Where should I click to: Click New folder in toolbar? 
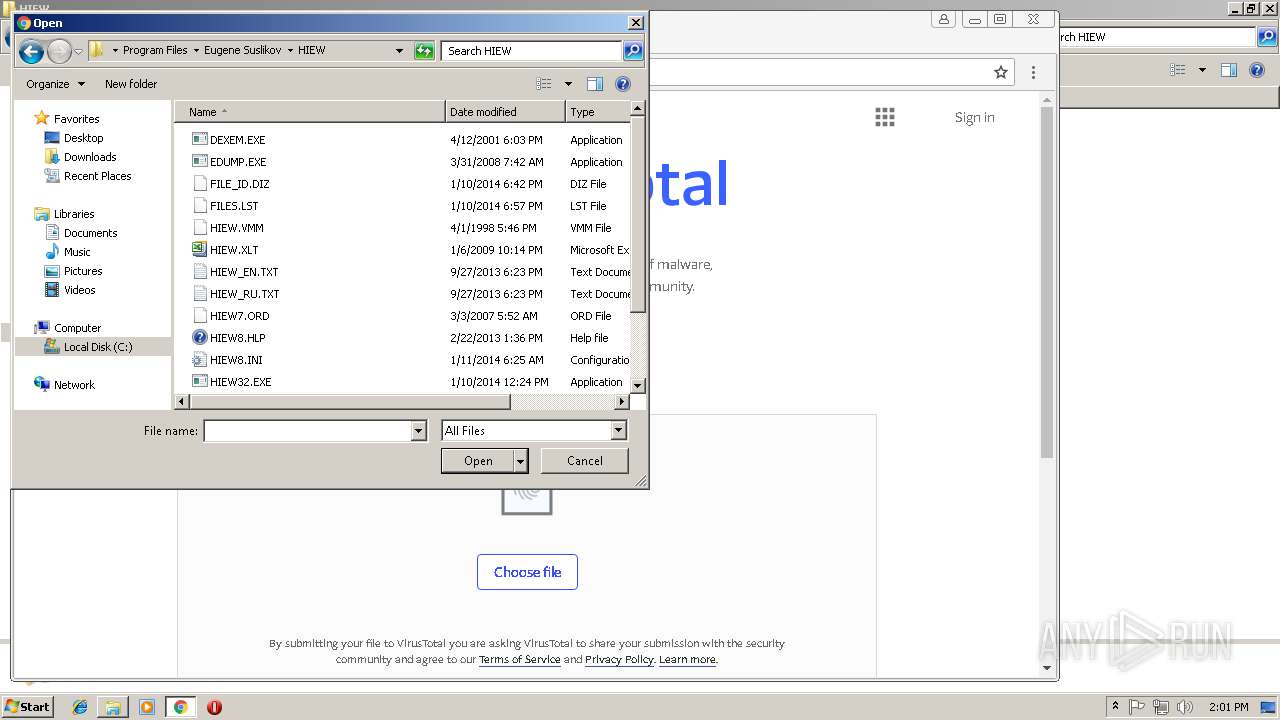click(131, 84)
